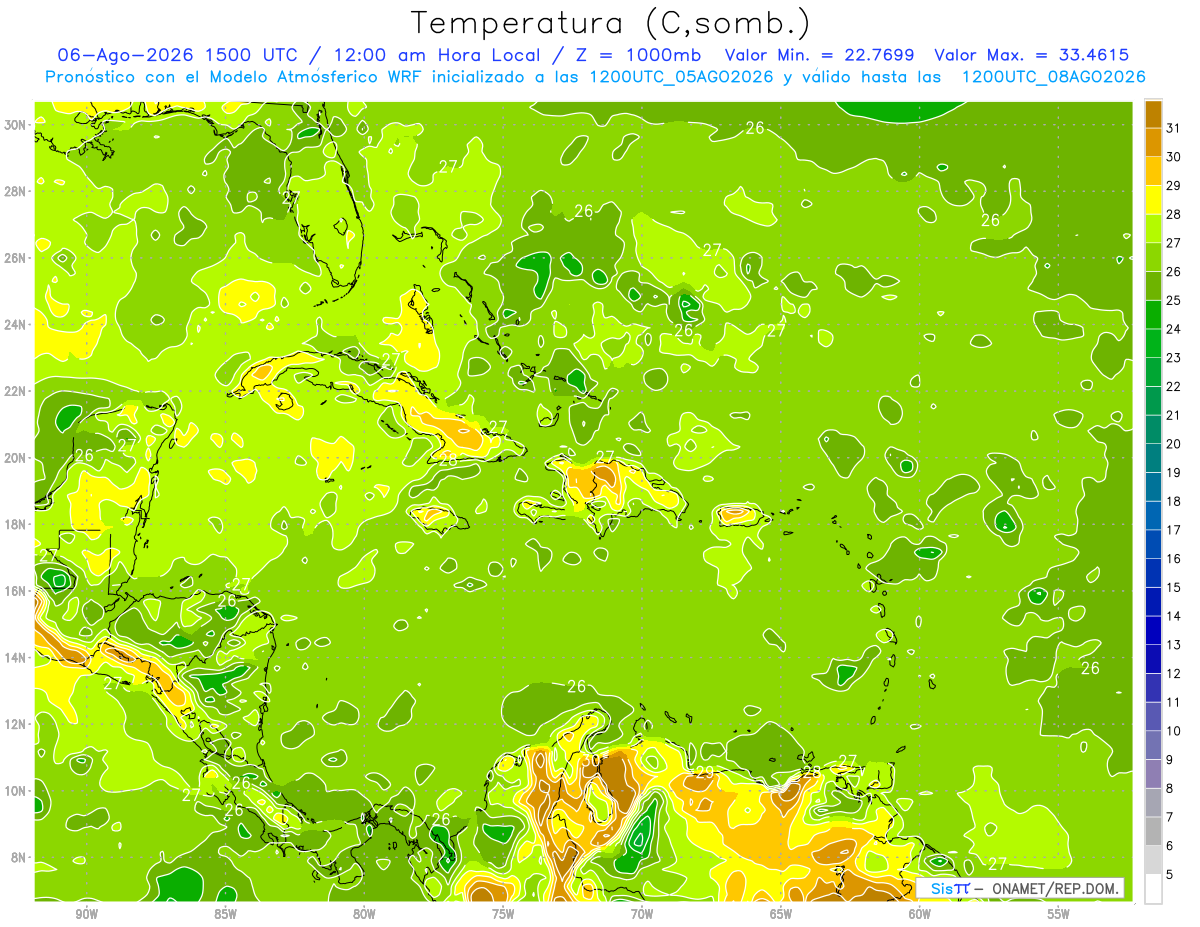The height and width of the screenshot is (927, 1200).
Task: Click the '60W' longitude axis label
Action: [x=920, y=914]
